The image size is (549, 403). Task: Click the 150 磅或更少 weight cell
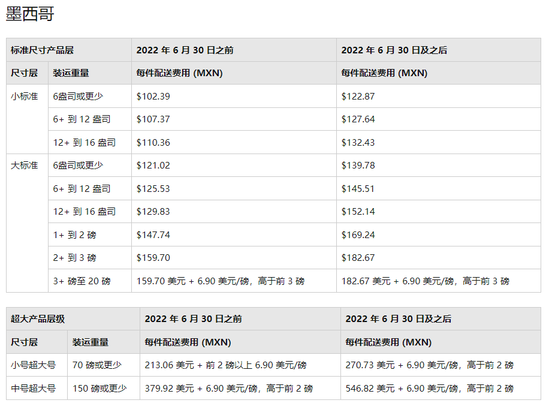[104, 388]
